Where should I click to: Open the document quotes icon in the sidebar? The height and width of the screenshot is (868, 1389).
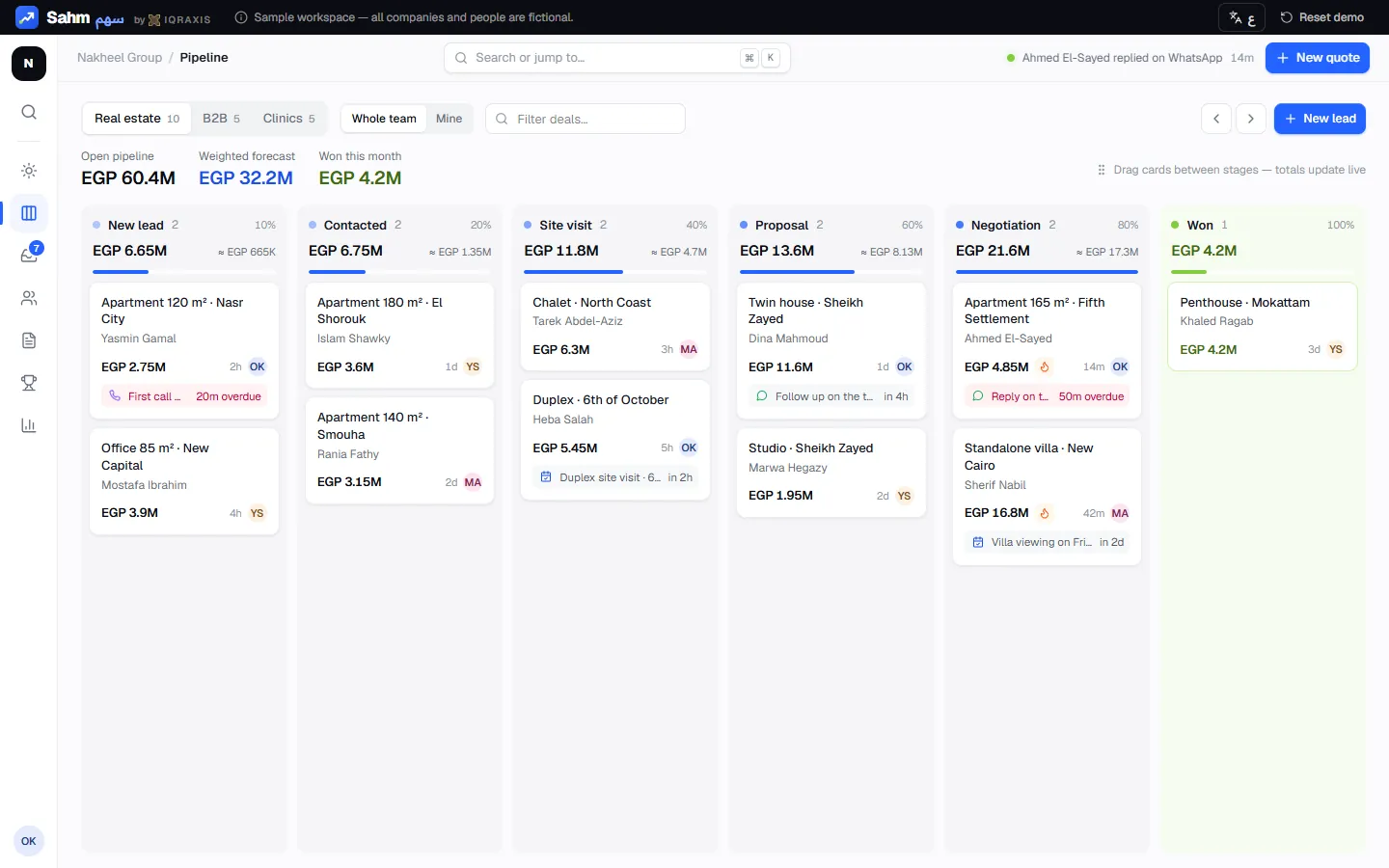tap(29, 340)
